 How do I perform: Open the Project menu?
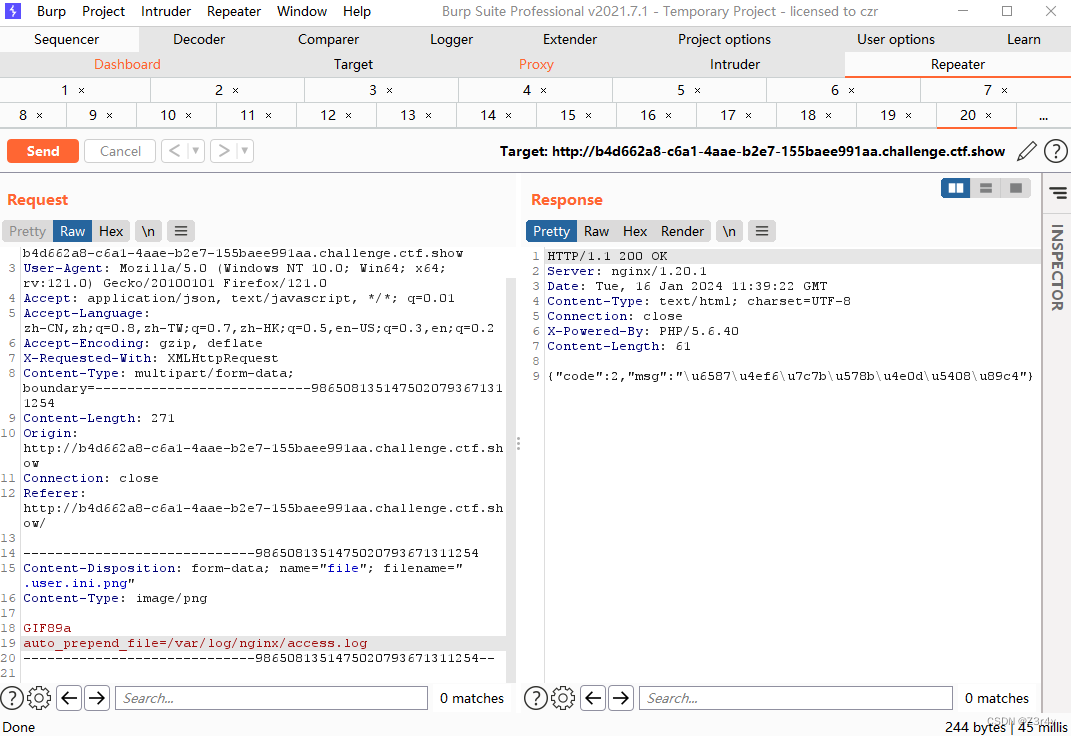click(x=103, y=12)
